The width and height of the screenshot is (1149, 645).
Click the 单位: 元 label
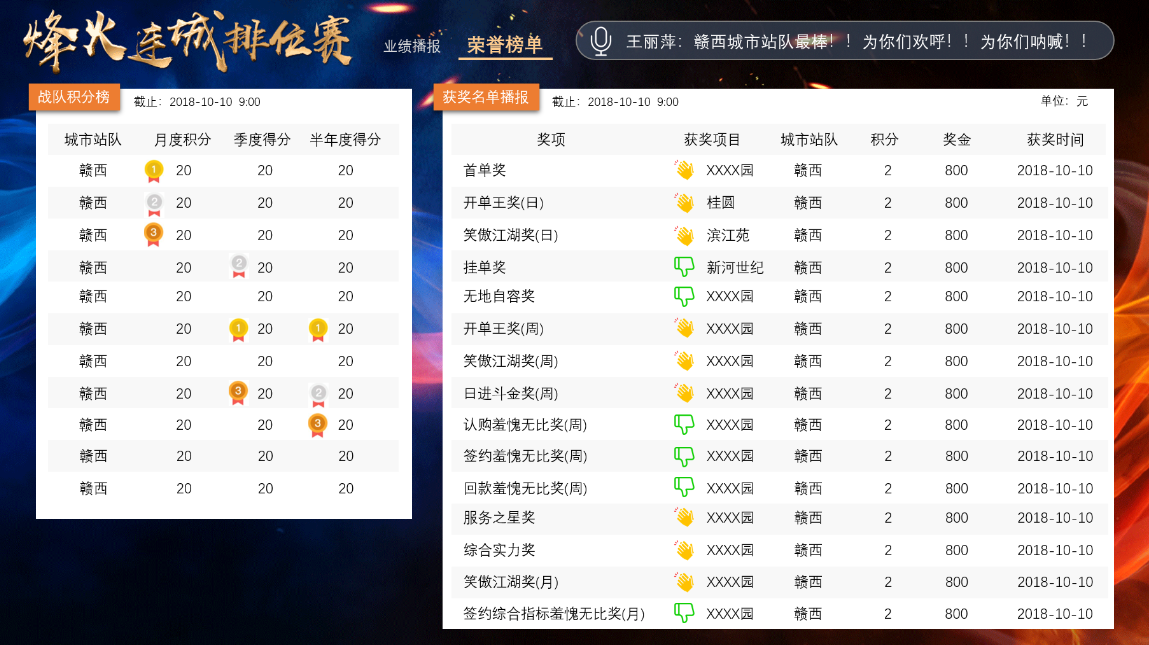(x=1064, y=101)
